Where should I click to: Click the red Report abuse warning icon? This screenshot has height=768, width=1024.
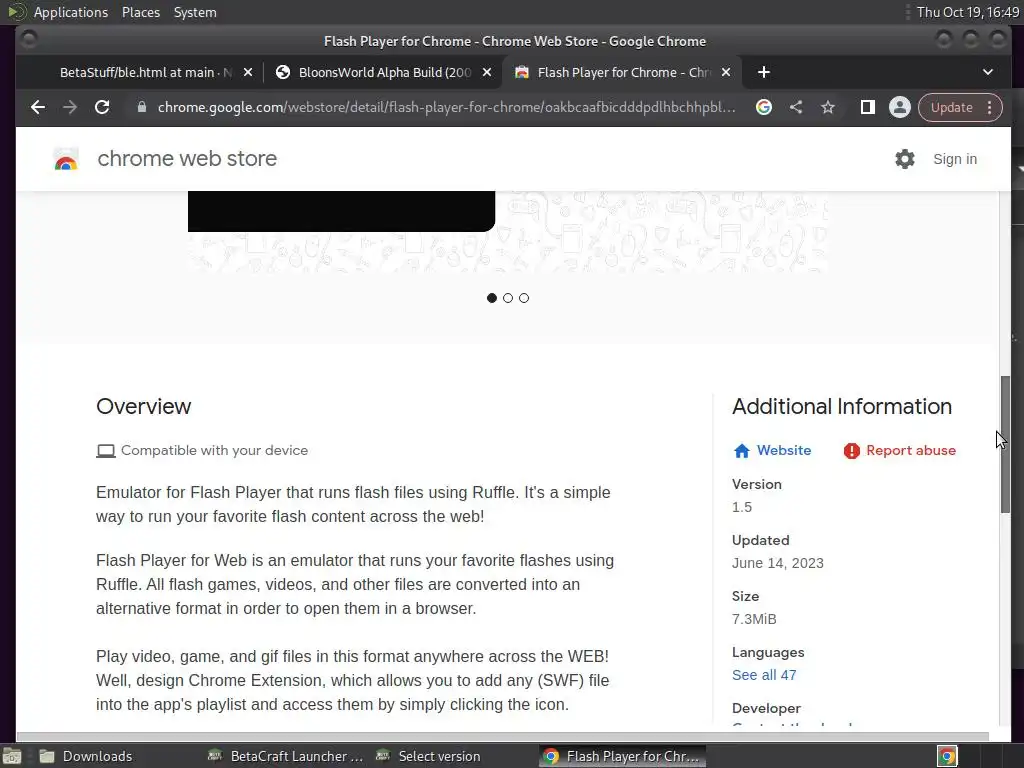(x=852, y=451)
